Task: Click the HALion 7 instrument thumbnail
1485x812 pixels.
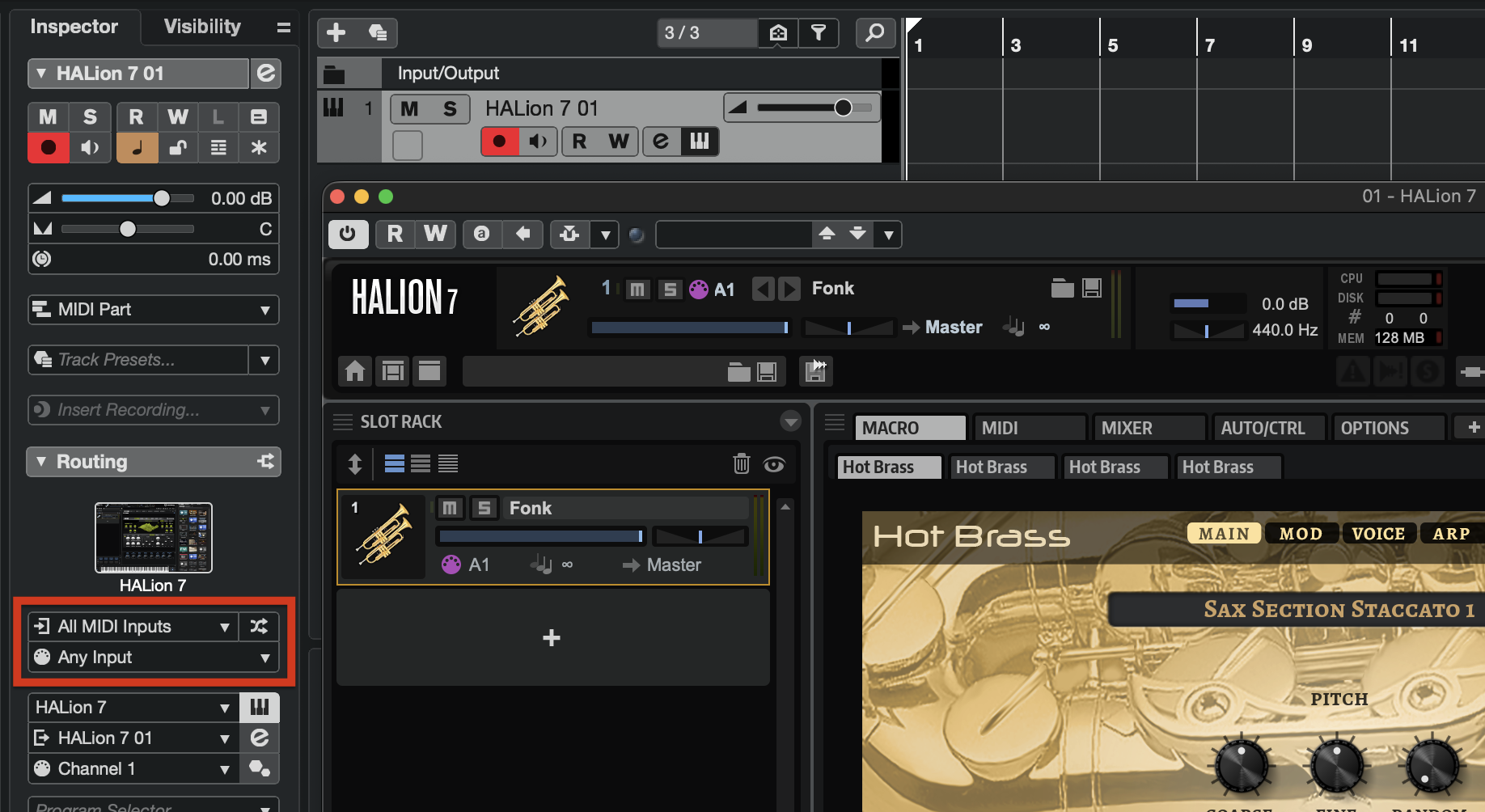Action: pos(154,538)
